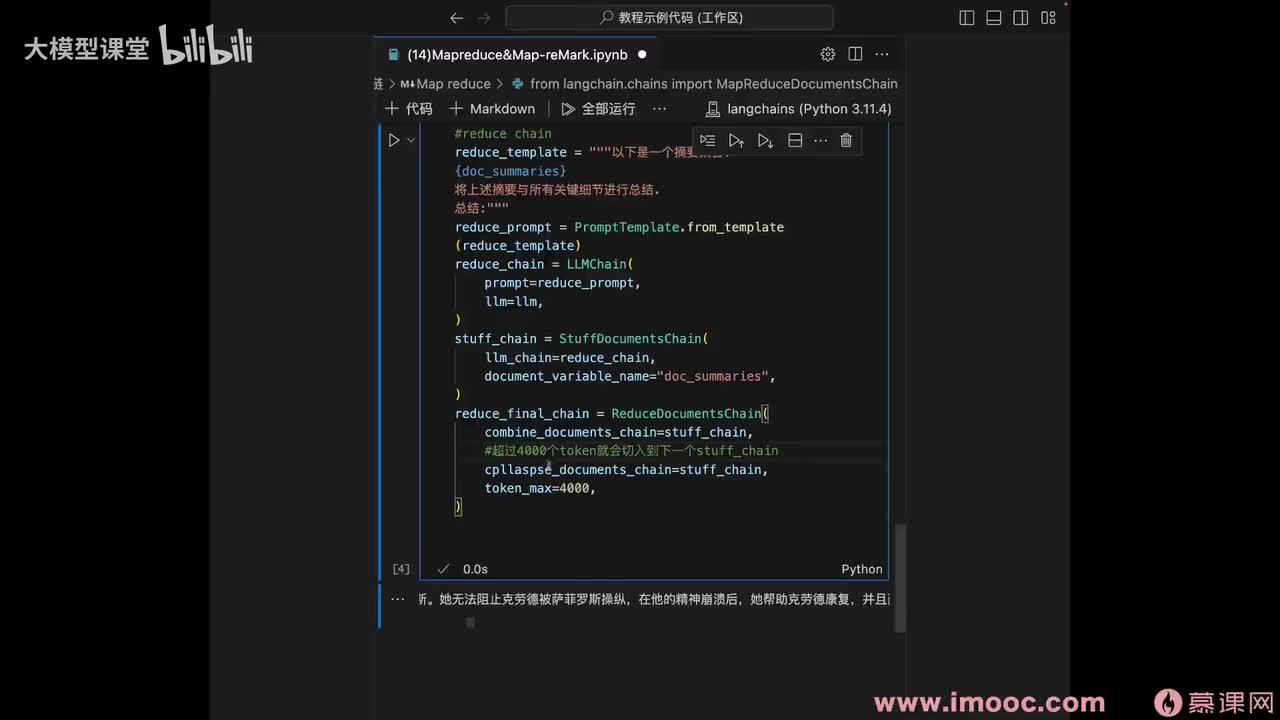Image resolution: width=1280 pixels, height=720 pixels.
Task: Click the Python language label of cell
Action: point(861,569)
